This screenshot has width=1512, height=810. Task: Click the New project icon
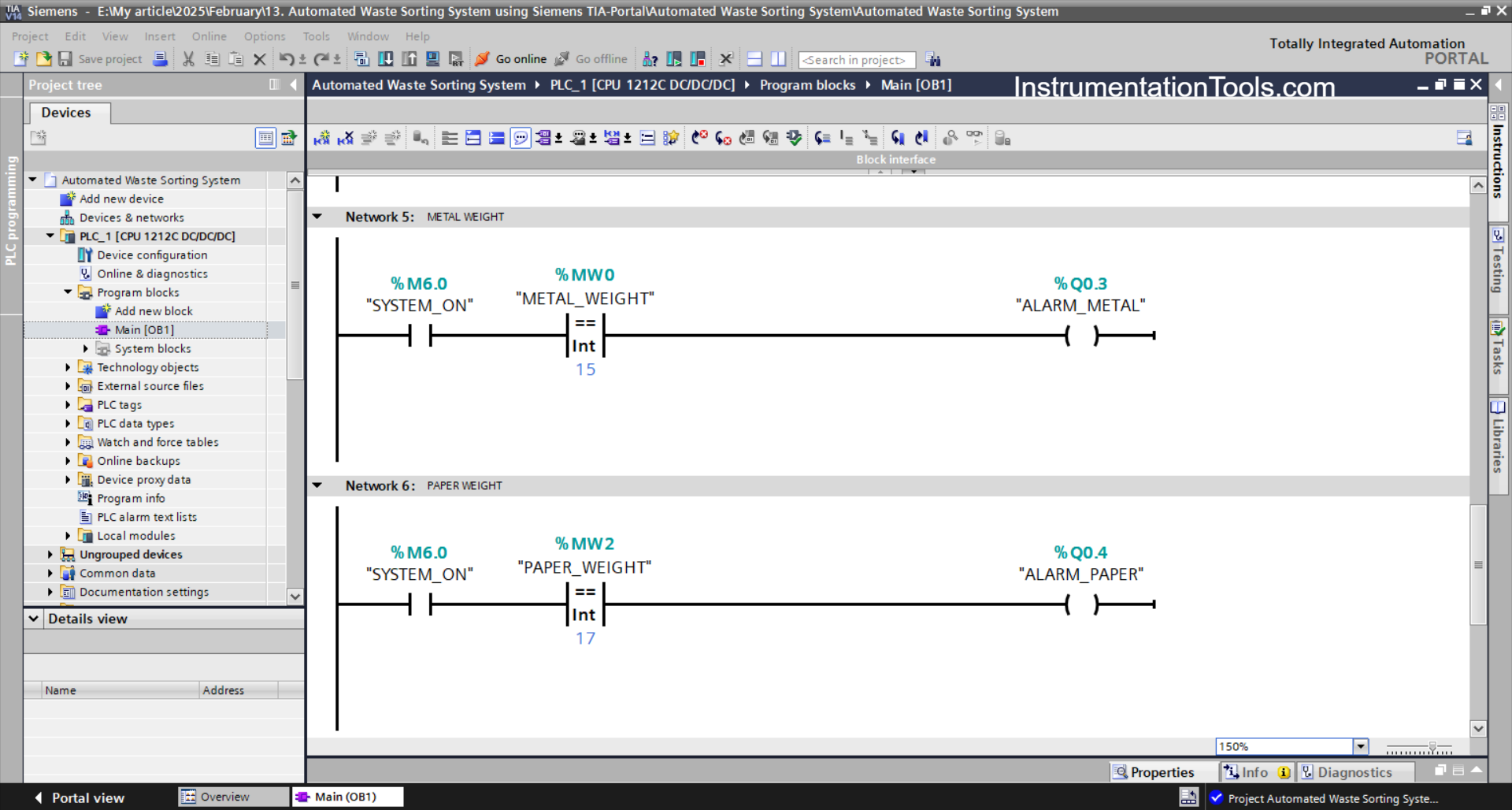(21, 59)
